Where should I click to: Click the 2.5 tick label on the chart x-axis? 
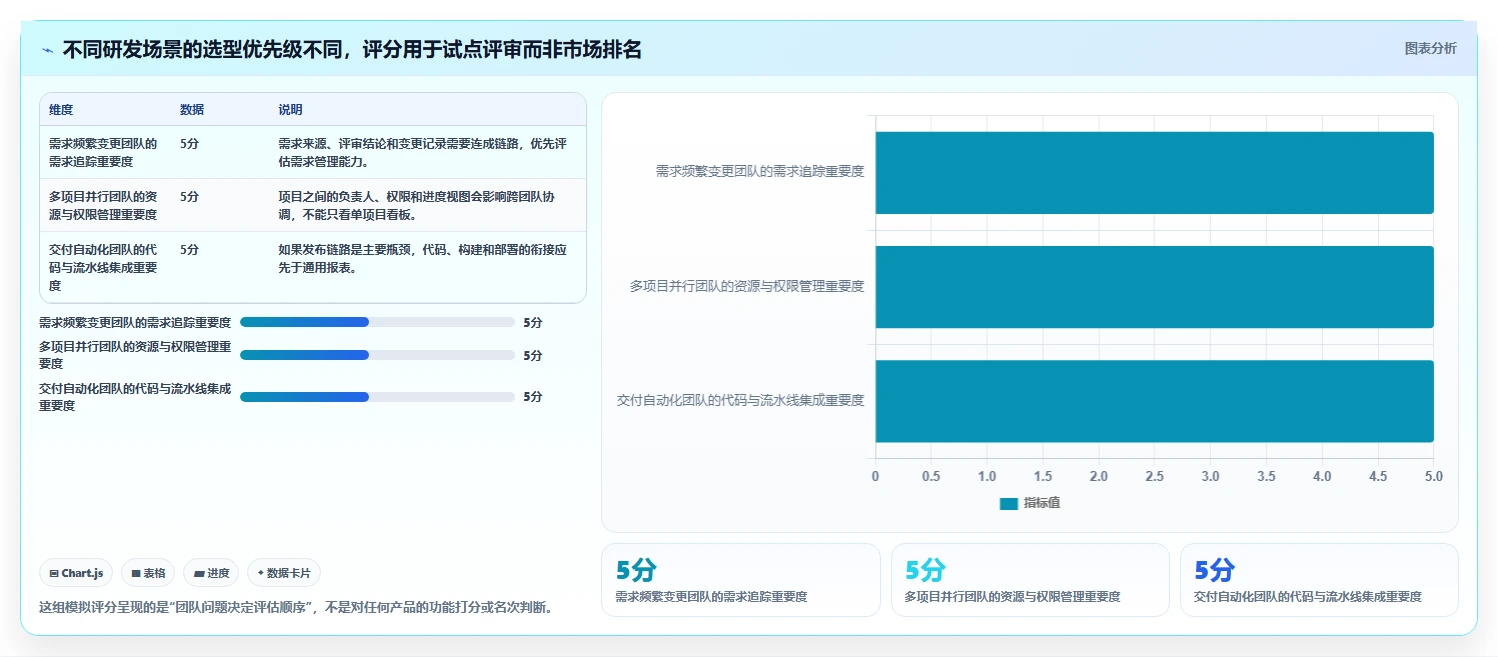point(1155,476)
